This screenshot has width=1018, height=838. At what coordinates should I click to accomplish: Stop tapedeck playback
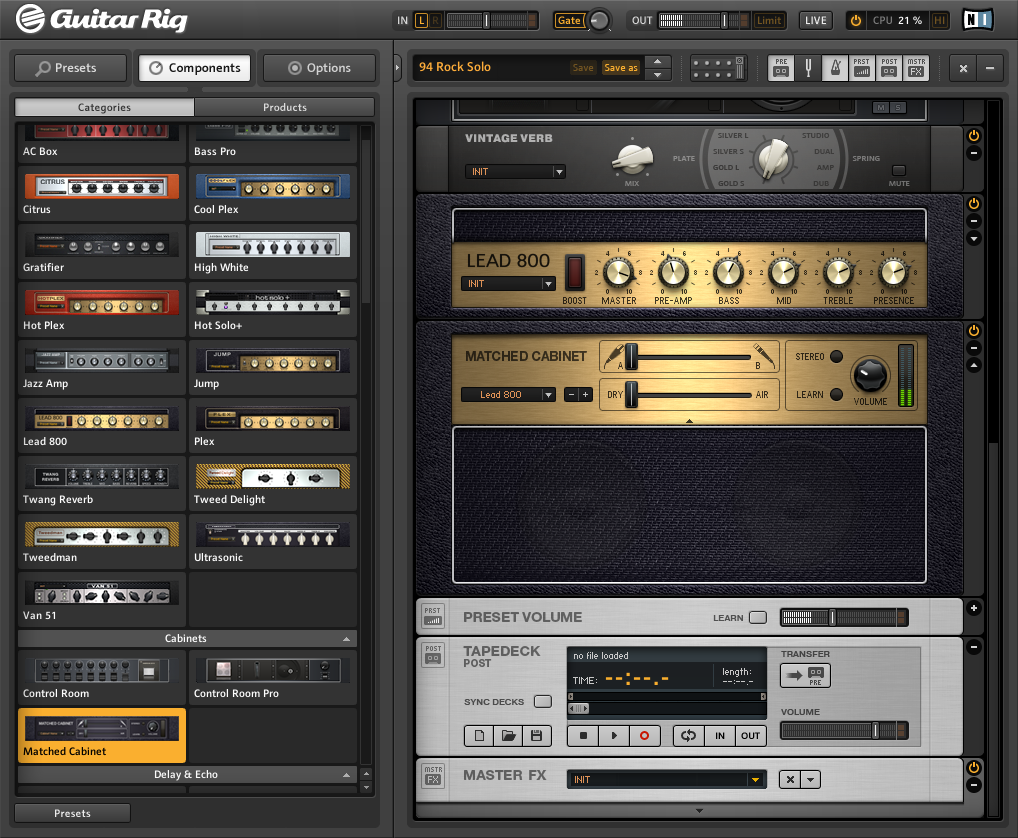click(x=583, y=735)
